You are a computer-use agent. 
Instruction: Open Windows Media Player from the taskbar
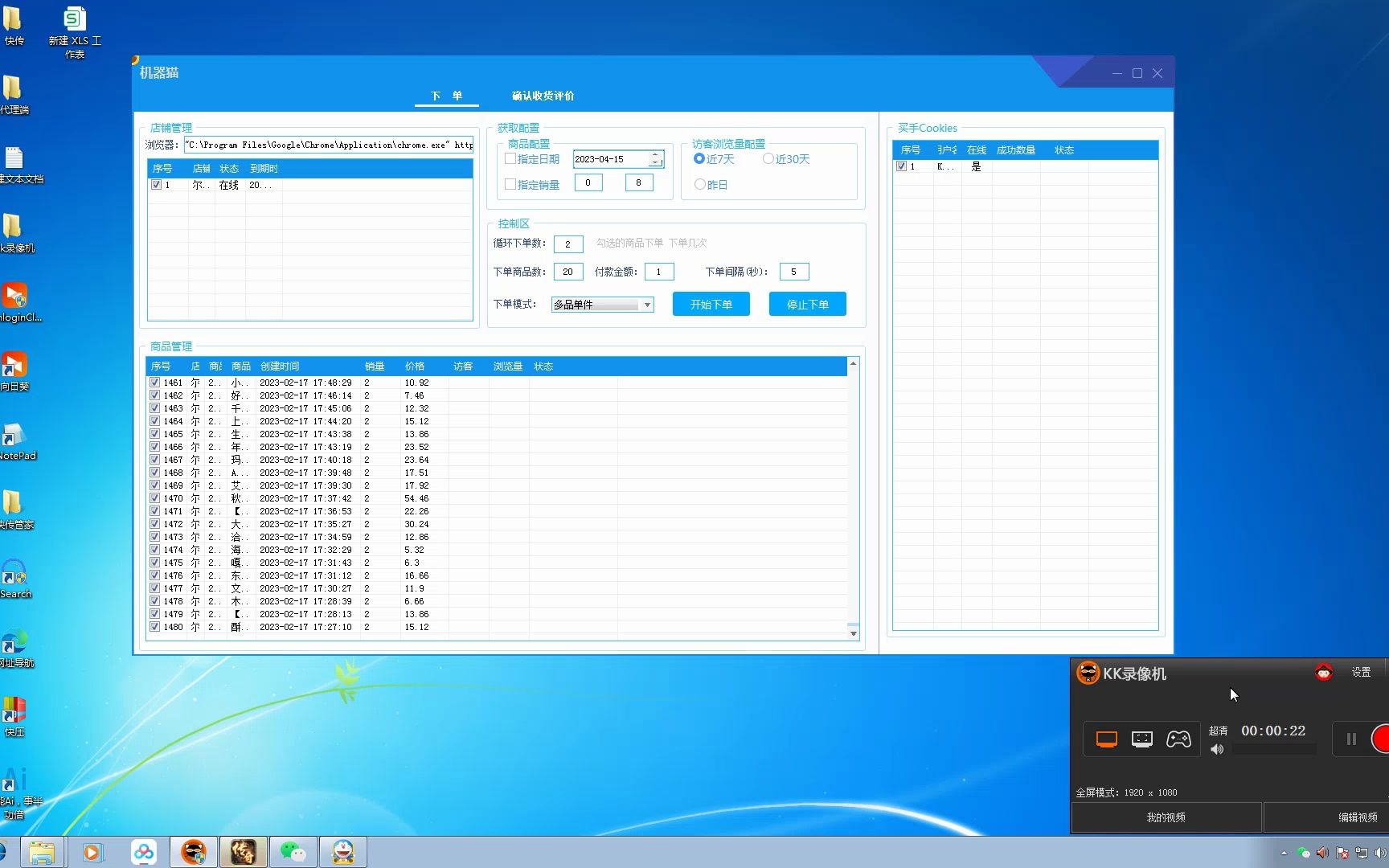point(92,852)
